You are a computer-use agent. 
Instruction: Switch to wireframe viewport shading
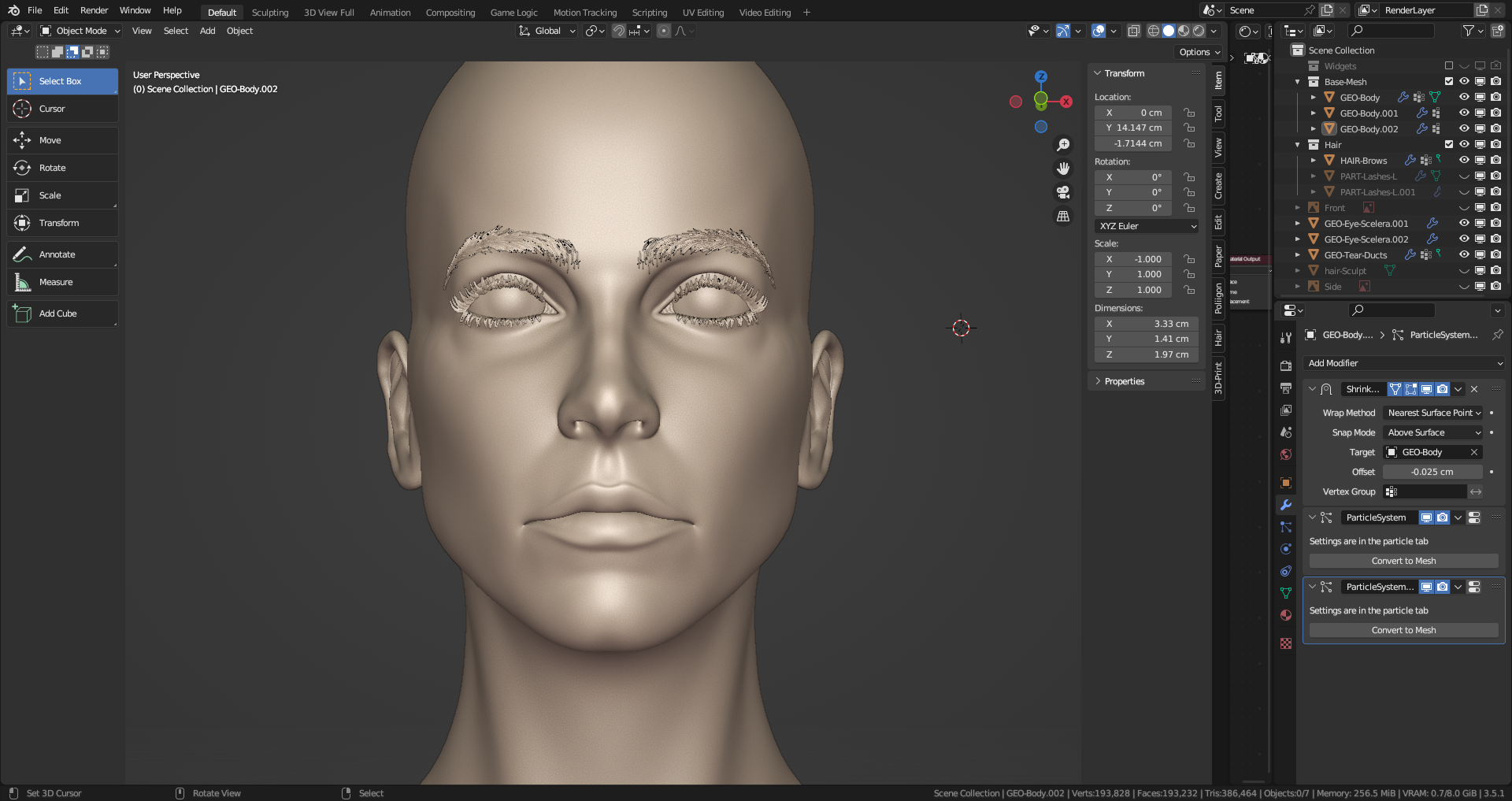click(x=1154, y=31)
